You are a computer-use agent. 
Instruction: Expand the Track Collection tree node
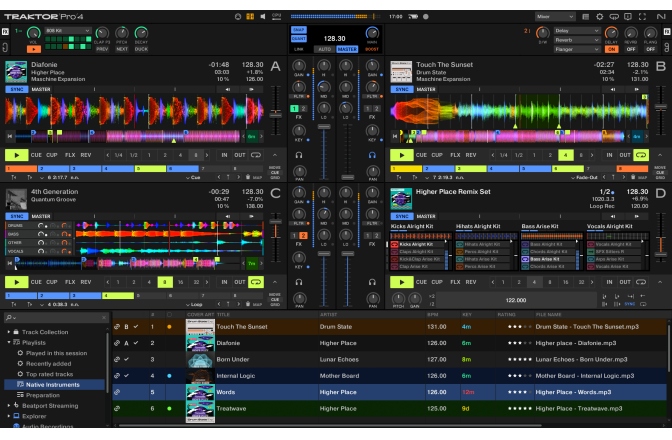point(9,332)
